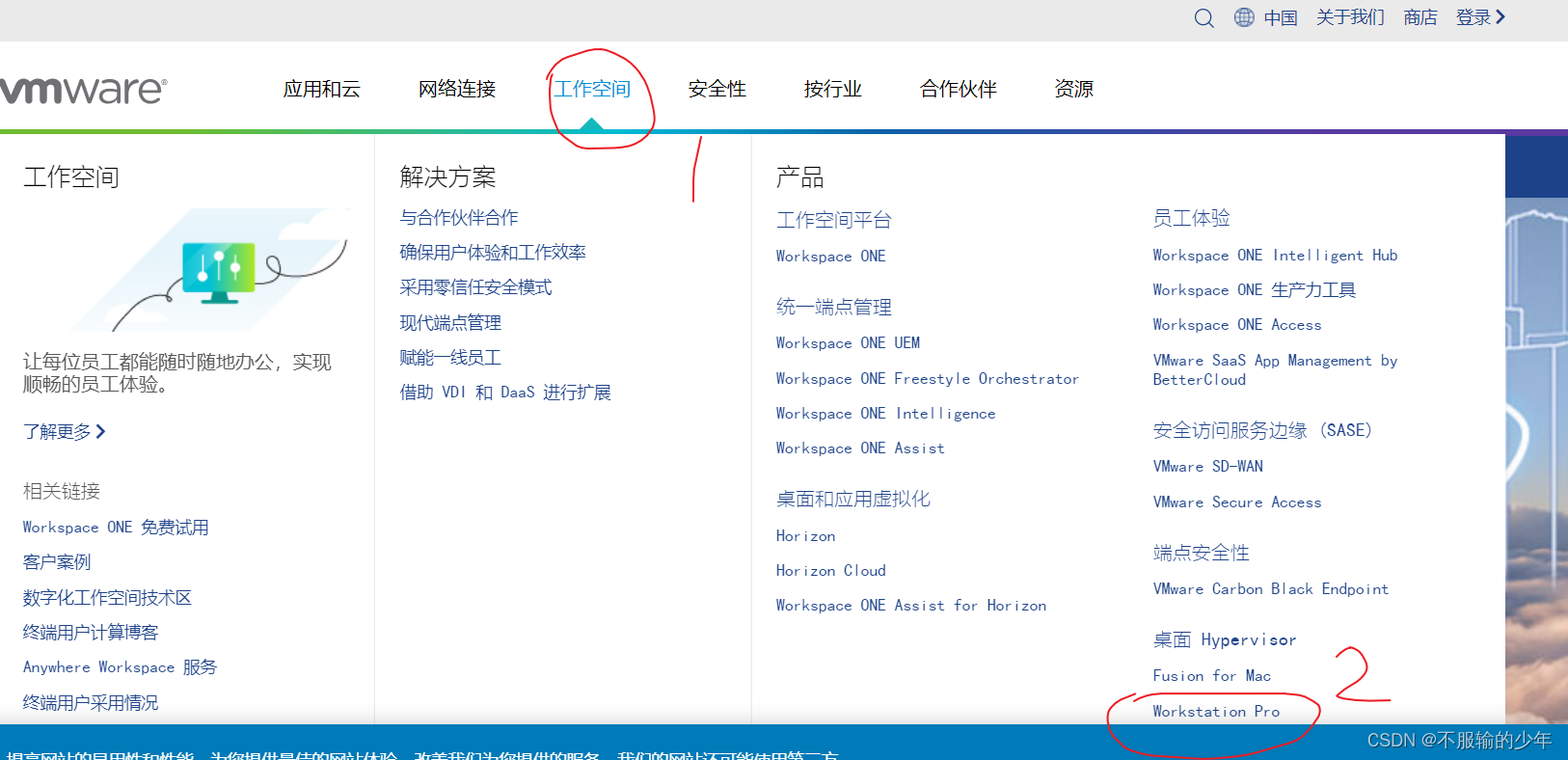Select the 工作空间 menu item
The width and height of the screenshot is (1568, 760).
click(x=591, y=89)
